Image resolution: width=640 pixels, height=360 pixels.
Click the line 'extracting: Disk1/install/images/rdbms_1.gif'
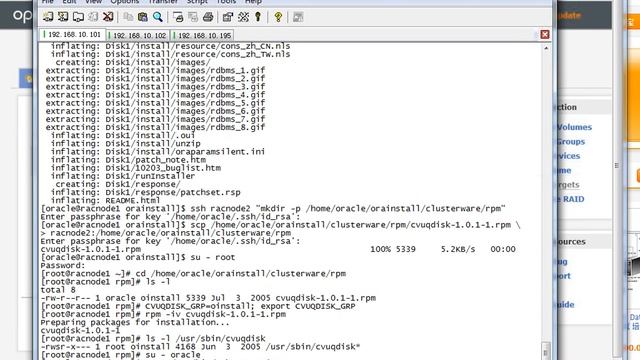(155, 70)
